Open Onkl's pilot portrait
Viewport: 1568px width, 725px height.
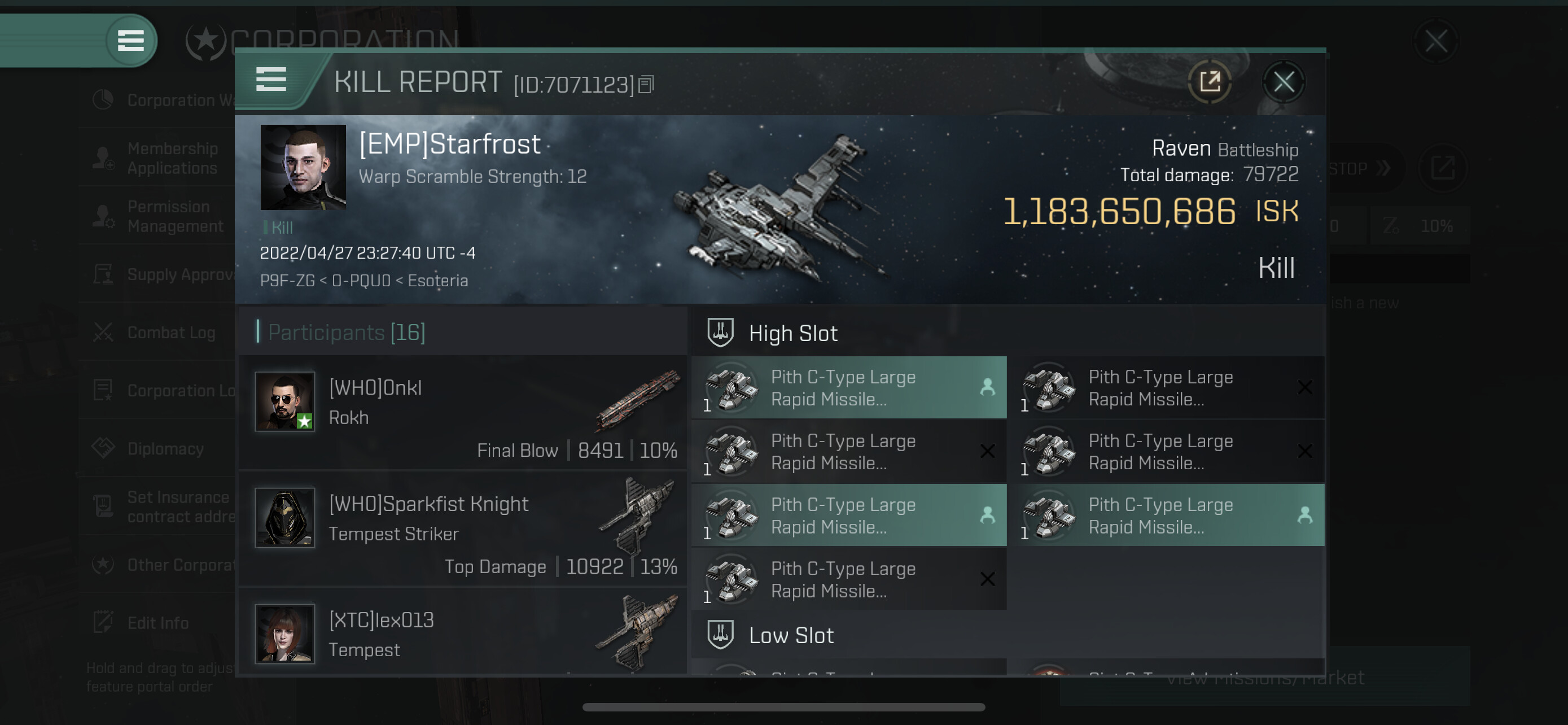pyautogui.click(x=285, y=402)
